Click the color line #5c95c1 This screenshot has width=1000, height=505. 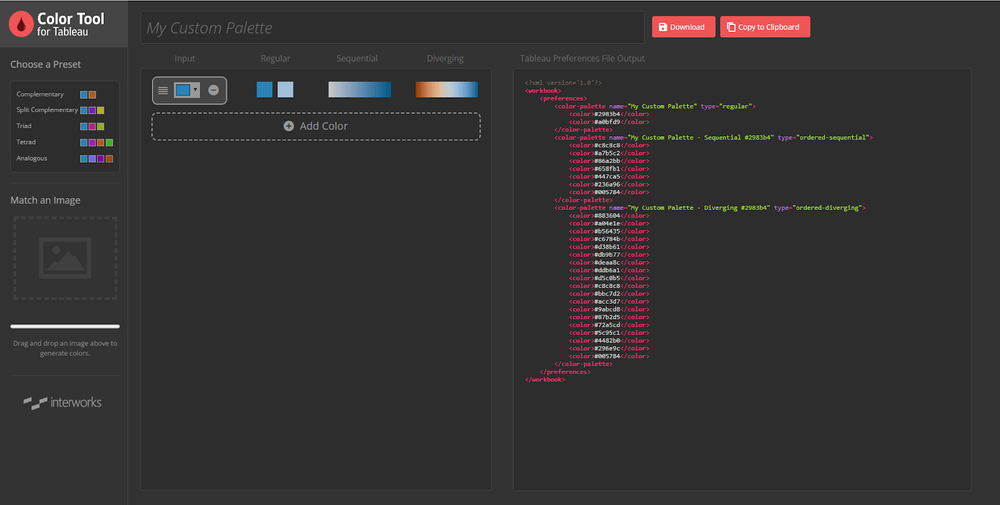click(x=609, y=333)
